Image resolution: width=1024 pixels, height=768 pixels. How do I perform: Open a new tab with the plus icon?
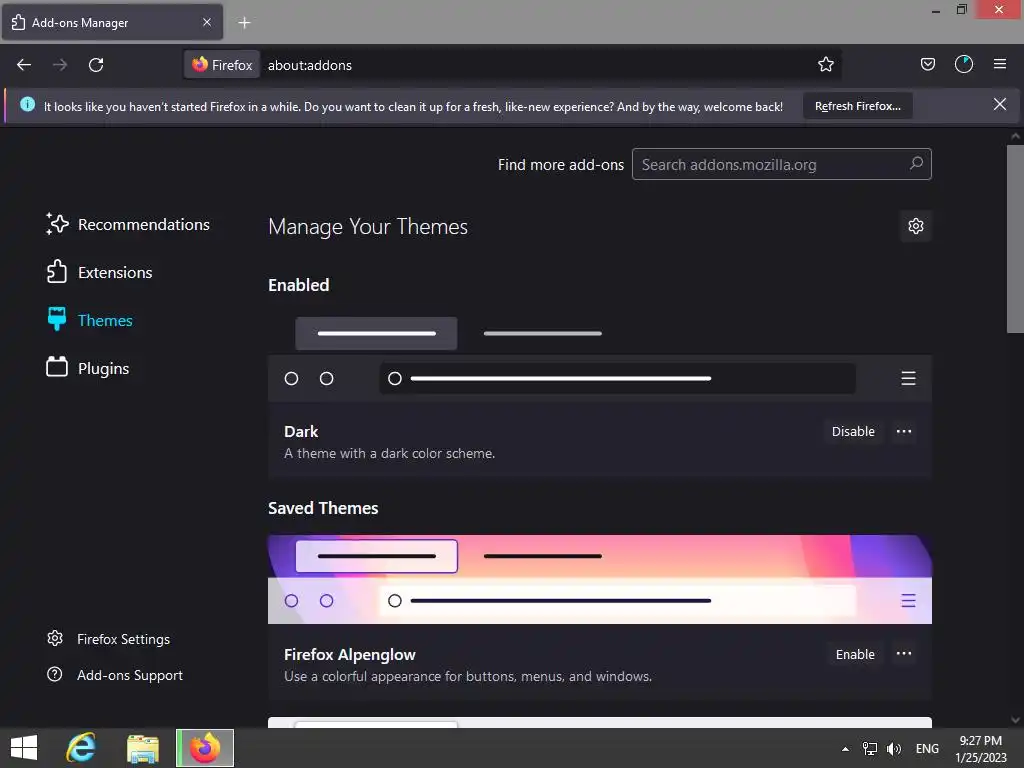click(x=244, y=23)
